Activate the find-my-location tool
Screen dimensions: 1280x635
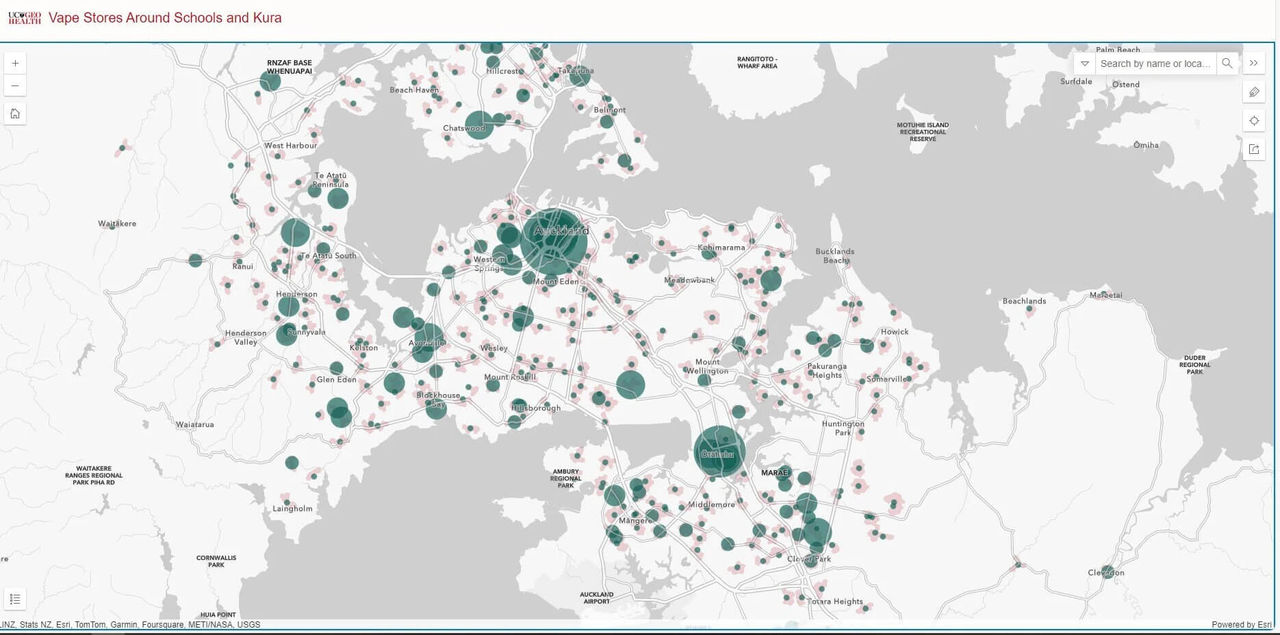pyautogui.click(x=1254, y=120)
